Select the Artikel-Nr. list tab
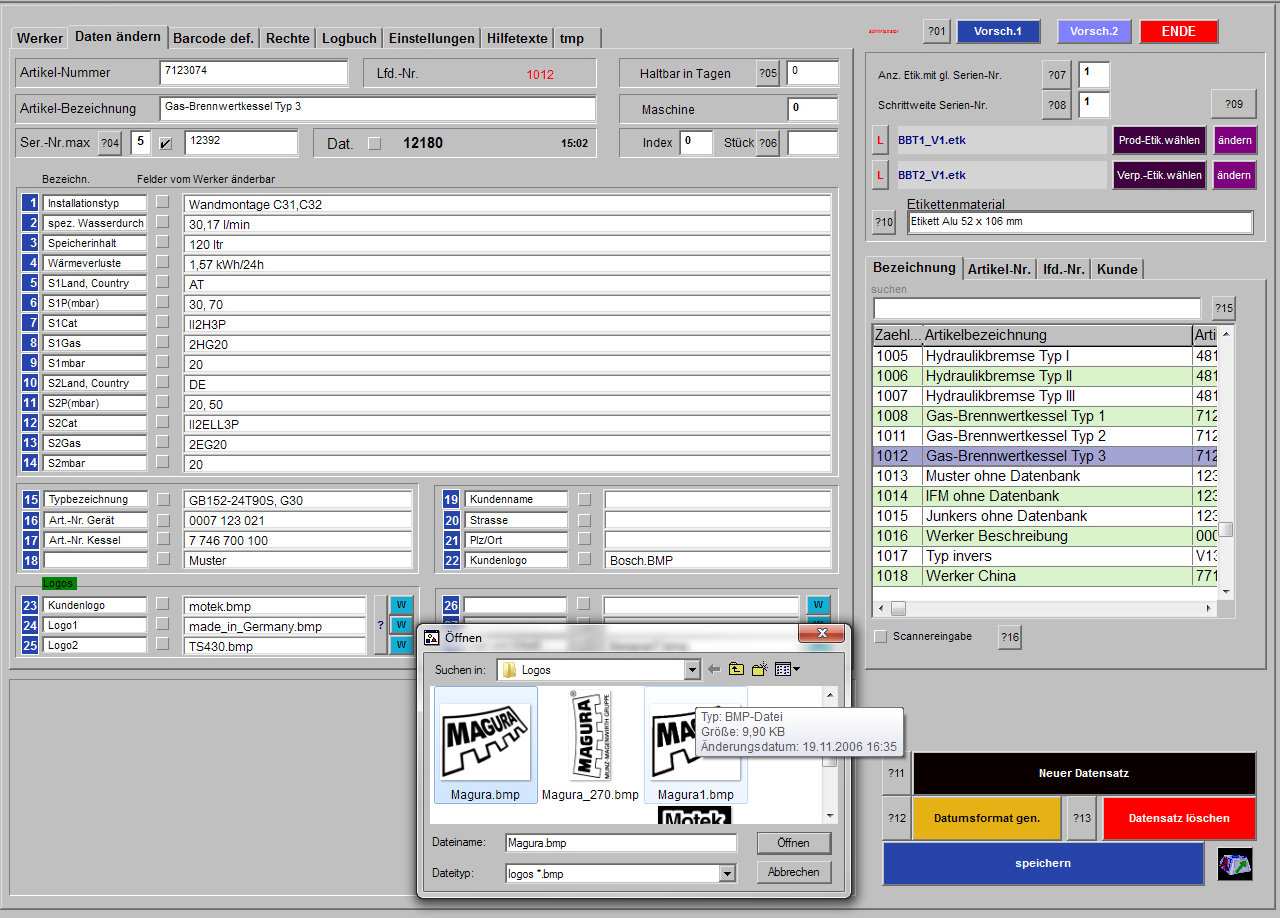The image size is (1280, 918). tap(999, 269)
